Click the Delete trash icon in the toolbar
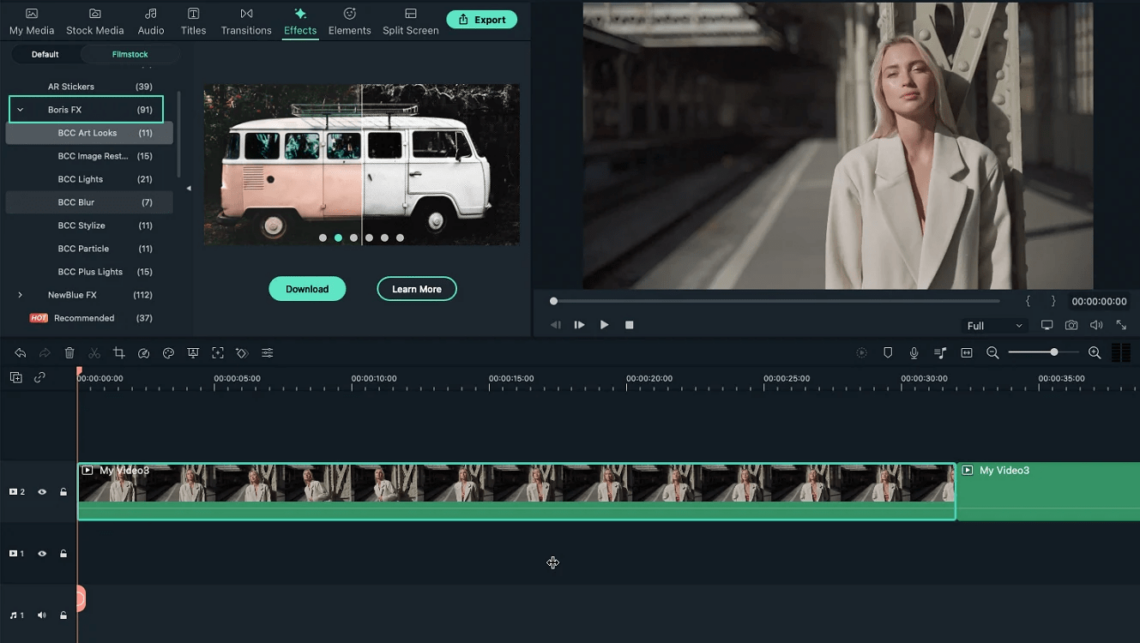 click(68, 353)
